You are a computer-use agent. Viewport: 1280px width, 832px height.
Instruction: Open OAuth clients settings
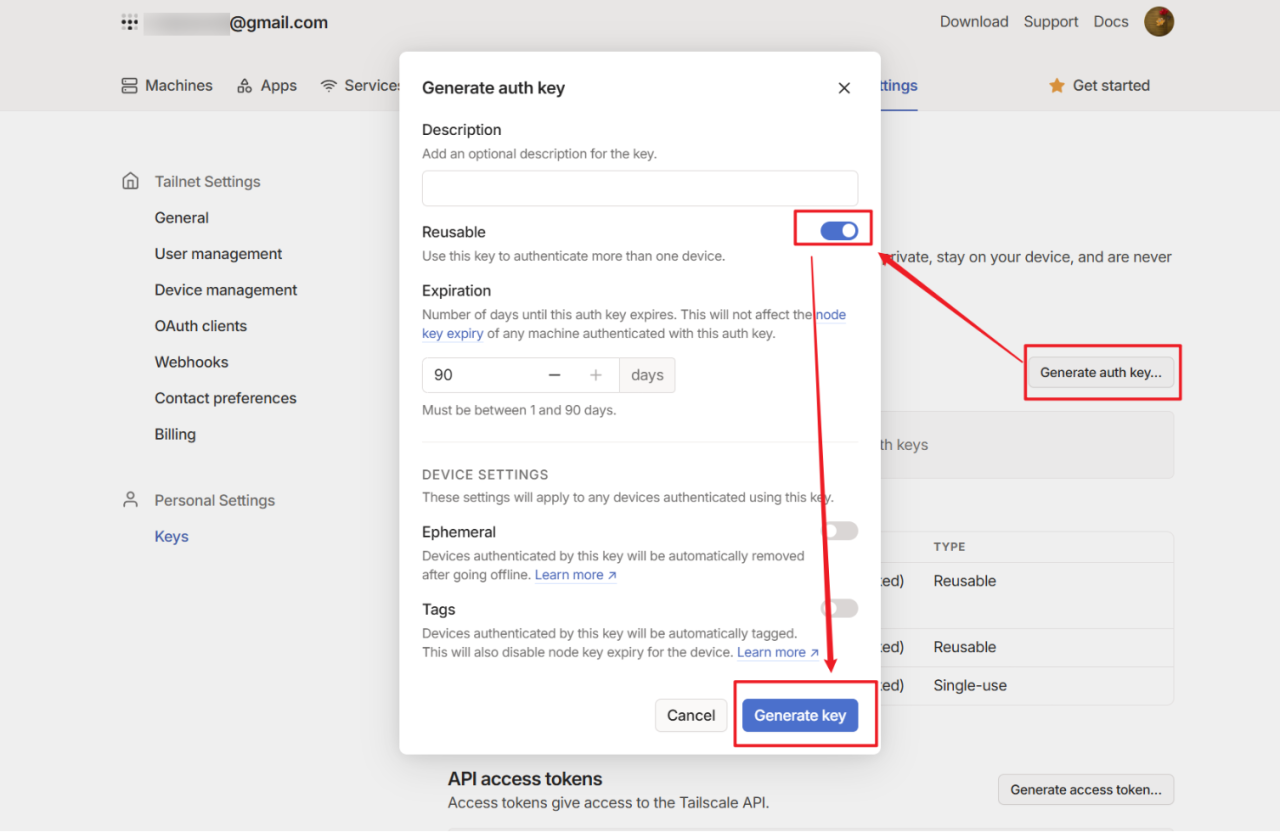(200, 326)
